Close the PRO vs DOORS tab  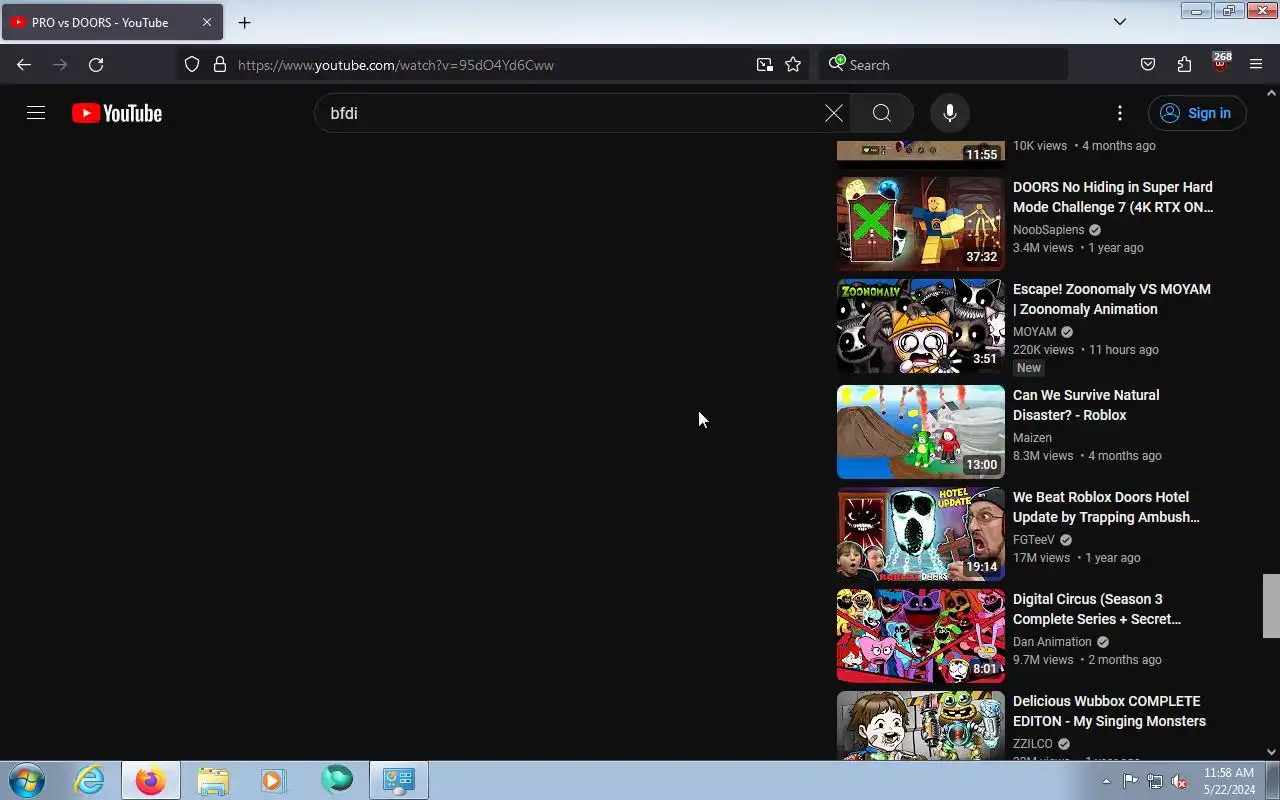(207, 22)
